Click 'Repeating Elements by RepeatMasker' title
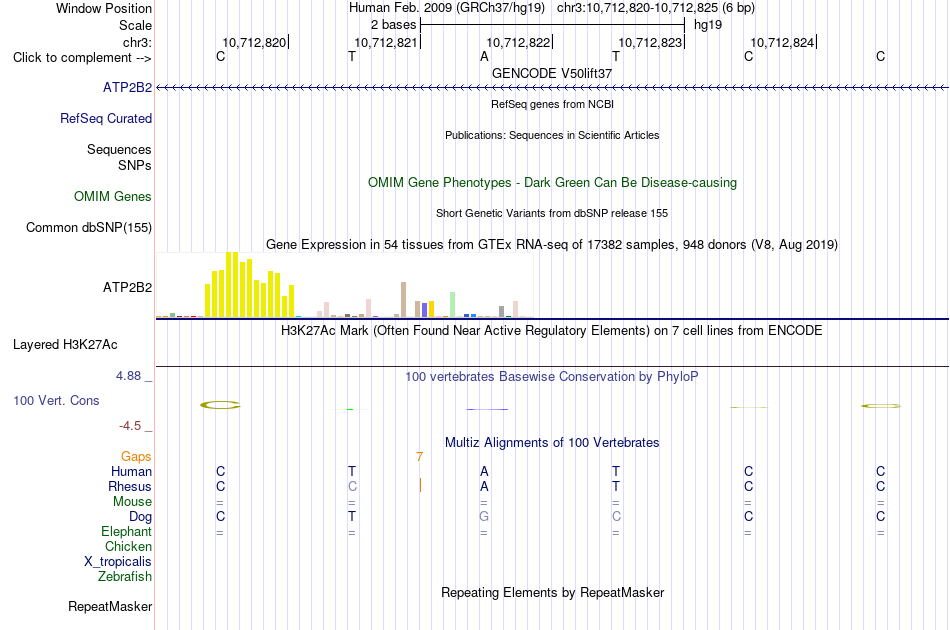 click(x=552, y=592)
